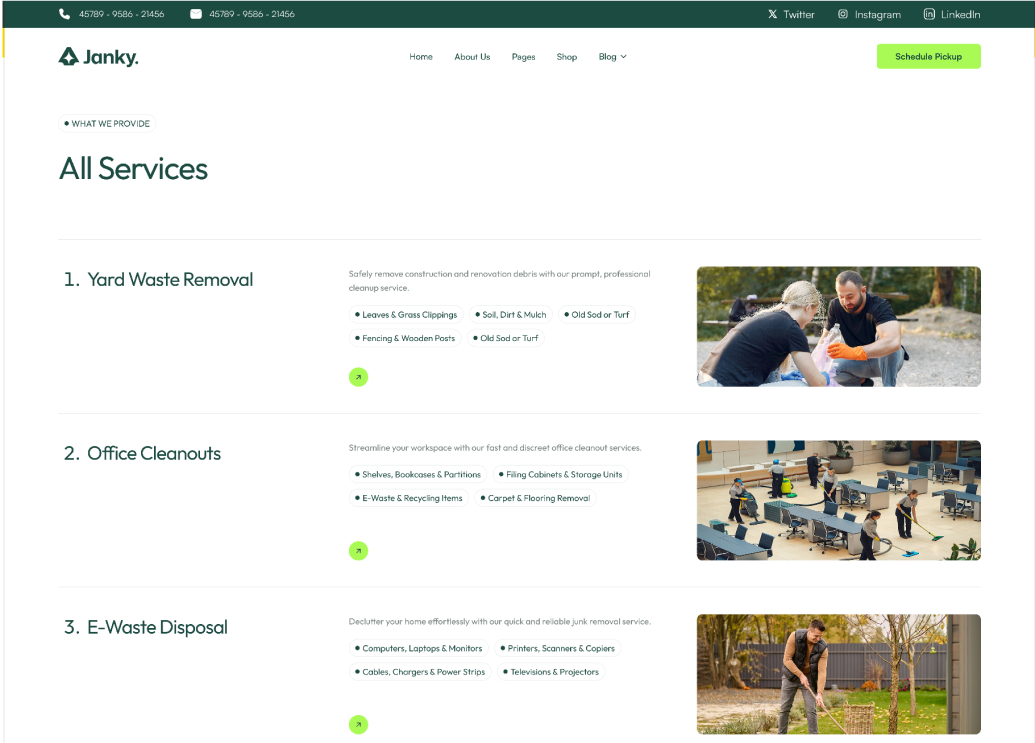Open About Us menu item
This screenshot has width=1035, height=743.
(472, 57)
